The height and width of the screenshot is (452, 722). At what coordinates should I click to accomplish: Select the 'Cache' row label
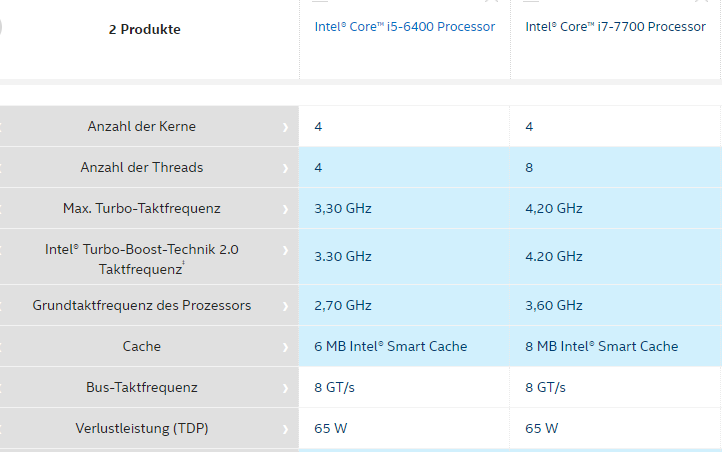tap(142, 346)
